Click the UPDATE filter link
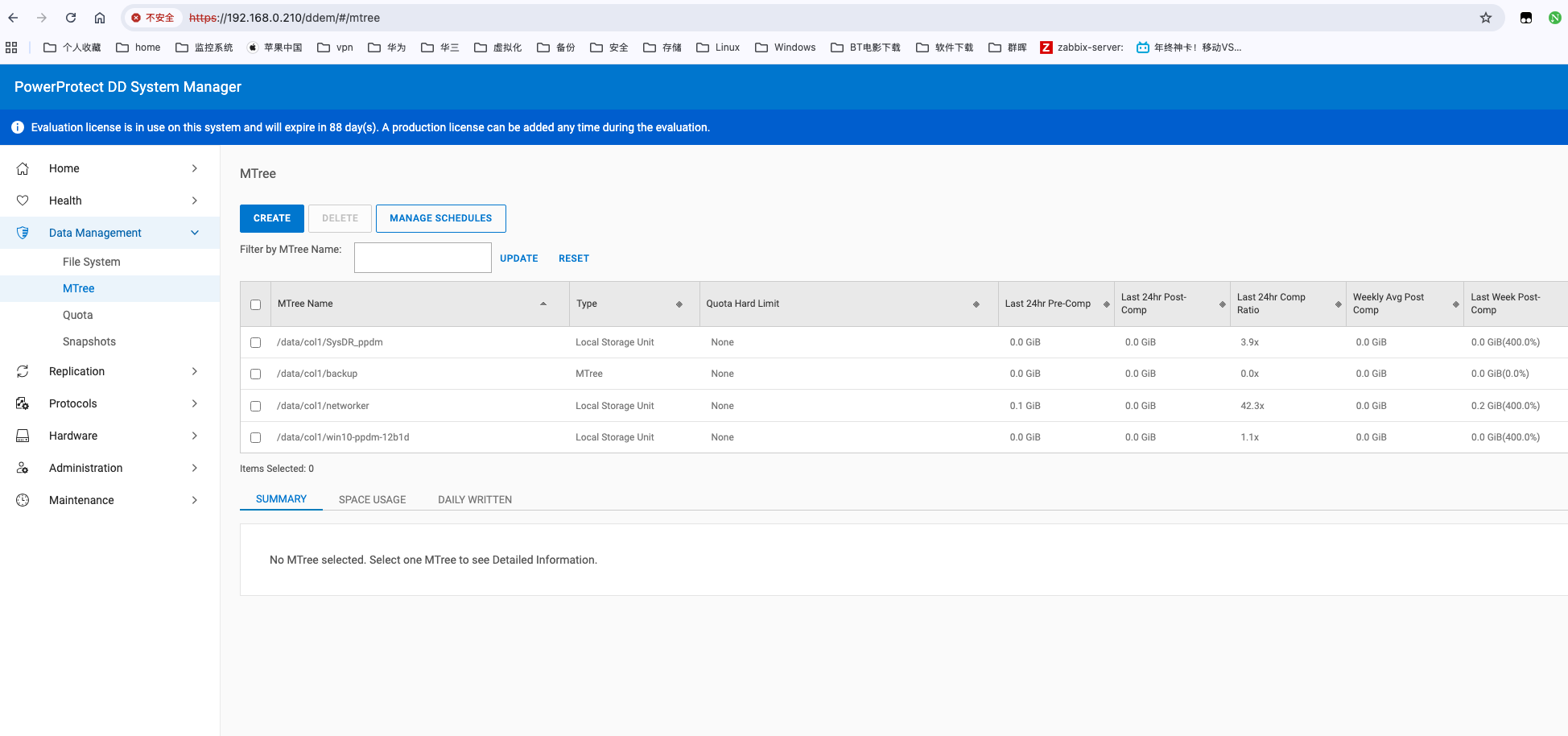The image size is (1568, 736). [519, 258]
